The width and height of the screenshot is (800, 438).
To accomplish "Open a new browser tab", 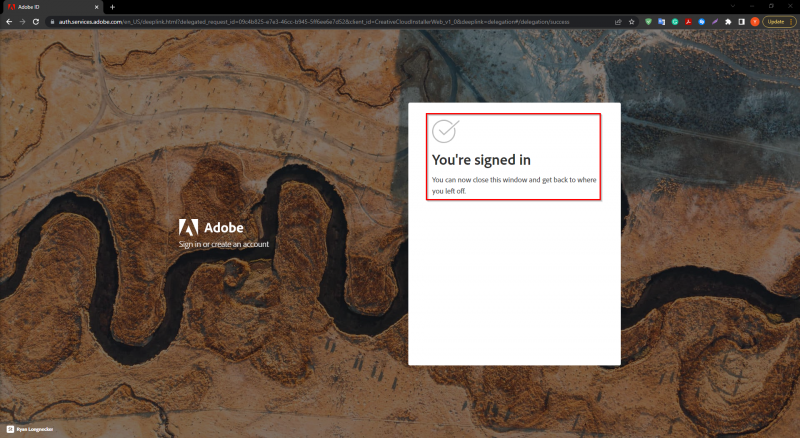I will tap(112, 7).
